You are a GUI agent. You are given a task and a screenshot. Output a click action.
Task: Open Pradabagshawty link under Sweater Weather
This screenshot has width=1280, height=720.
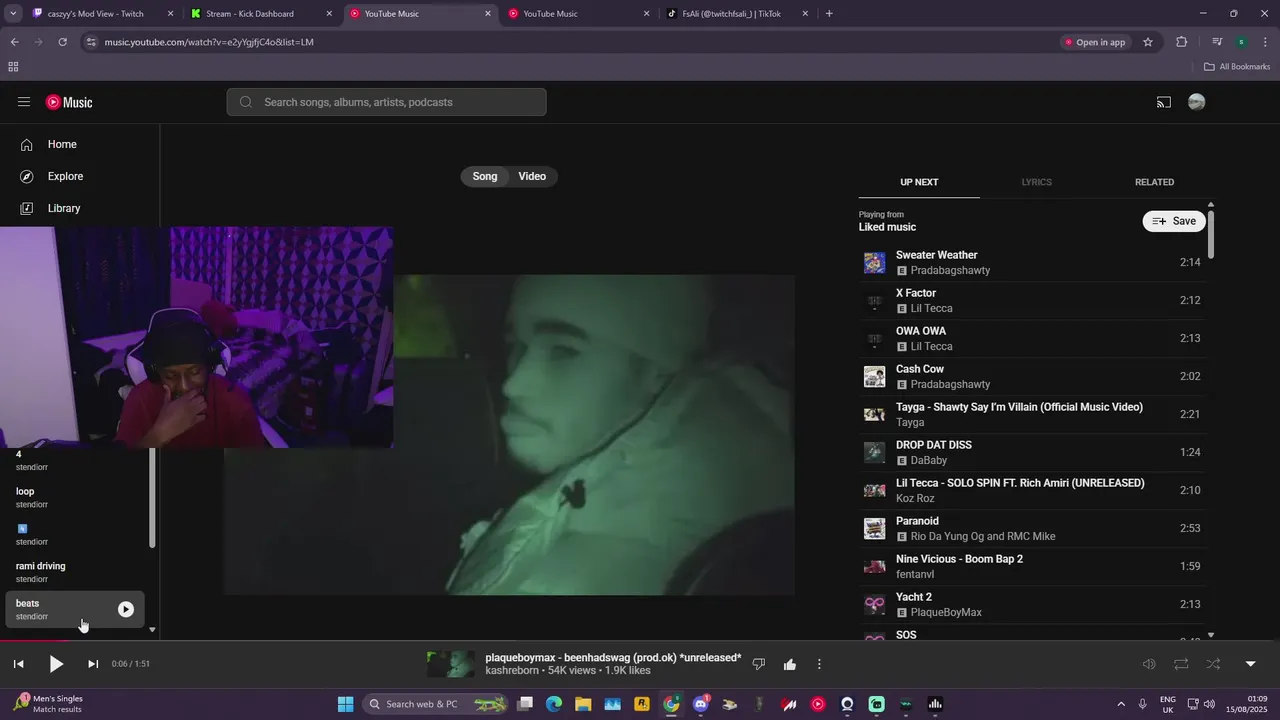click(x=950, y=271)
